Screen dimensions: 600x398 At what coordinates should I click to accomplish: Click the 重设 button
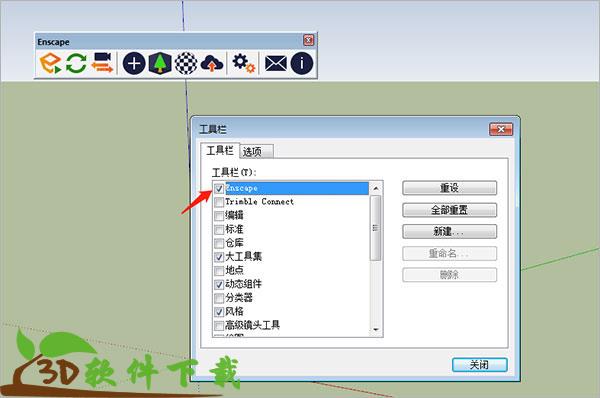[450, 188]
